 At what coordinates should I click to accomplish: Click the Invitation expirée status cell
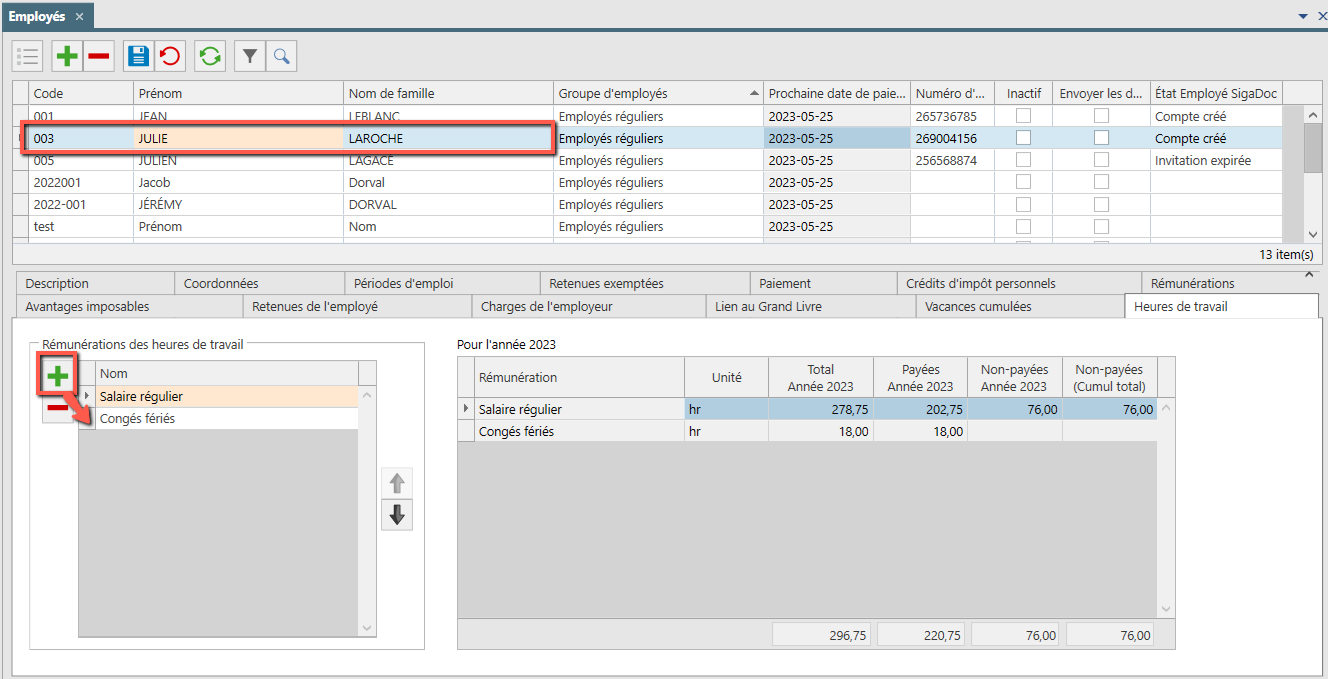1216,160
